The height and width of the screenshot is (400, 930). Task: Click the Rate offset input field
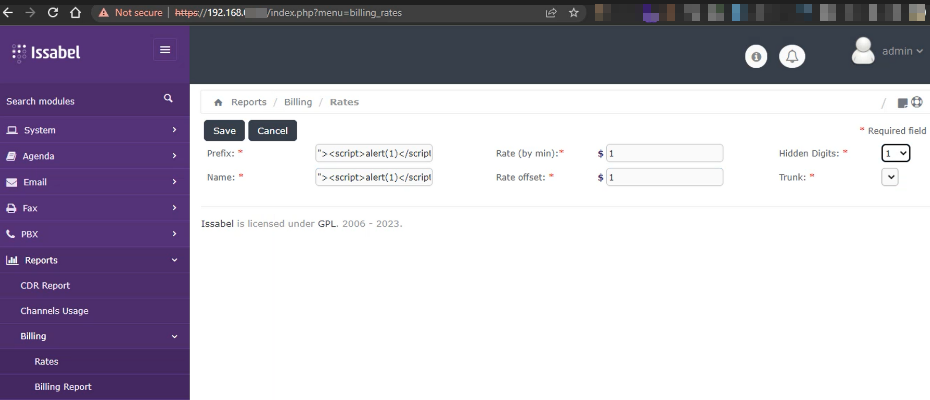[664, 177]
